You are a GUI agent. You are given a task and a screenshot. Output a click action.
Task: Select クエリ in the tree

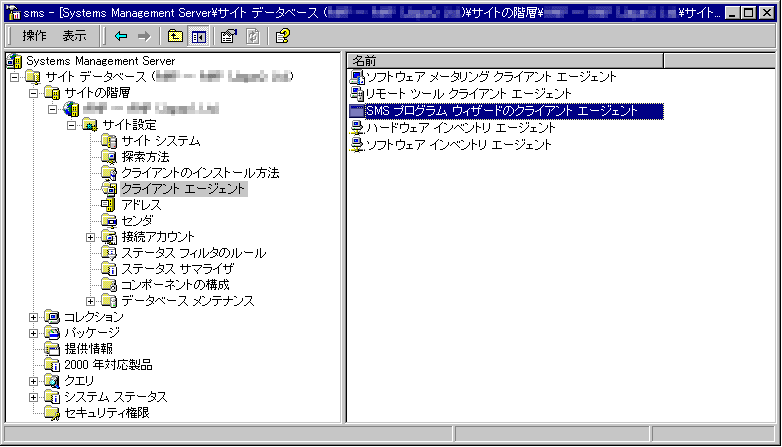(79, 381)
